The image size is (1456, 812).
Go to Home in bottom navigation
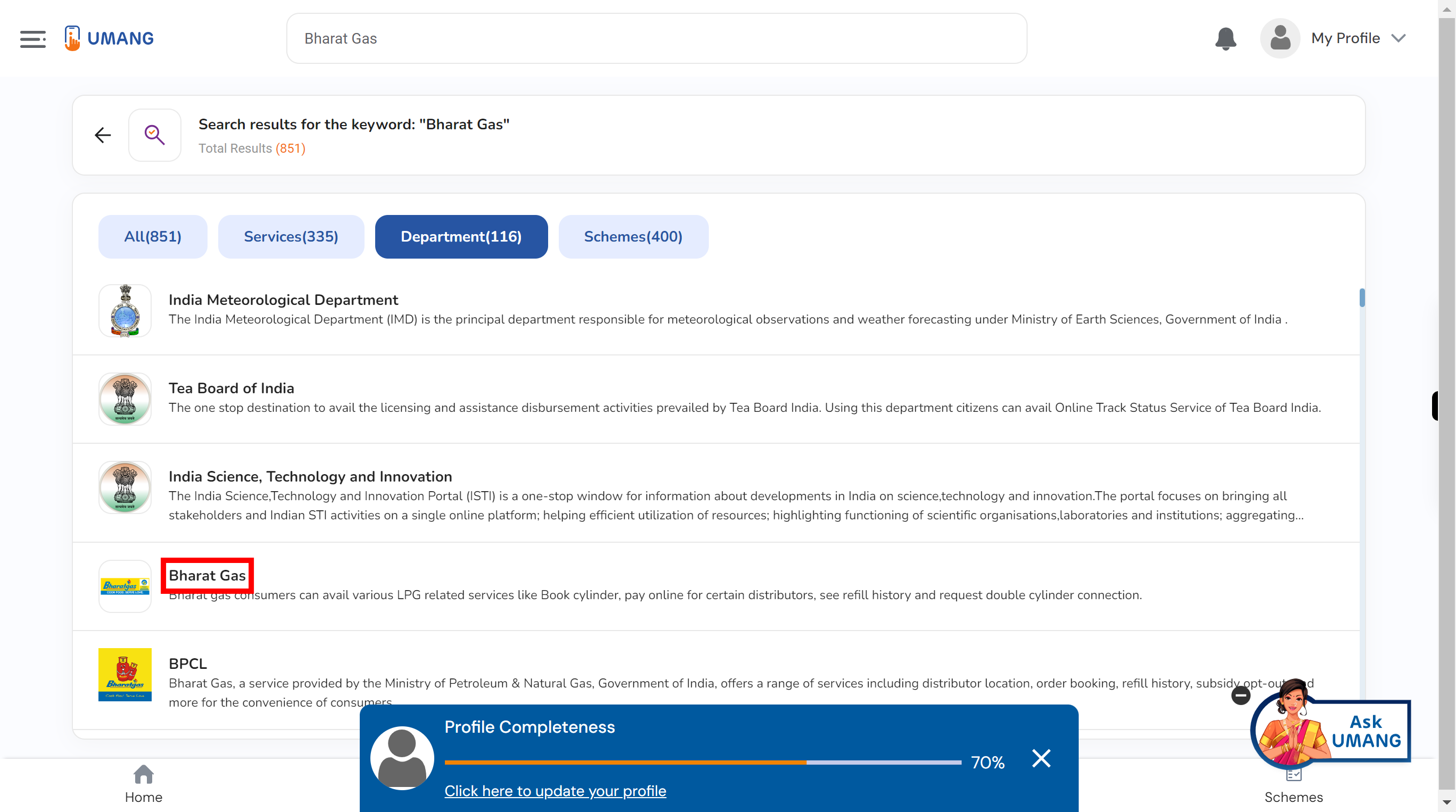pos(144,784)
